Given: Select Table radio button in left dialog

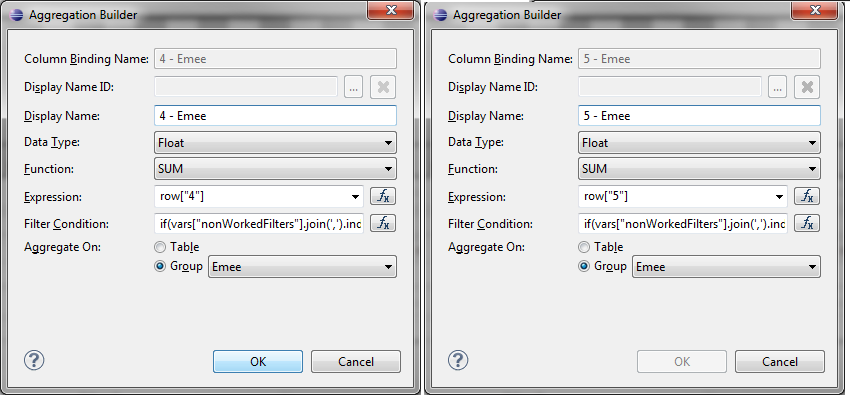Looking at the screenshot, I should click(160, 247).
